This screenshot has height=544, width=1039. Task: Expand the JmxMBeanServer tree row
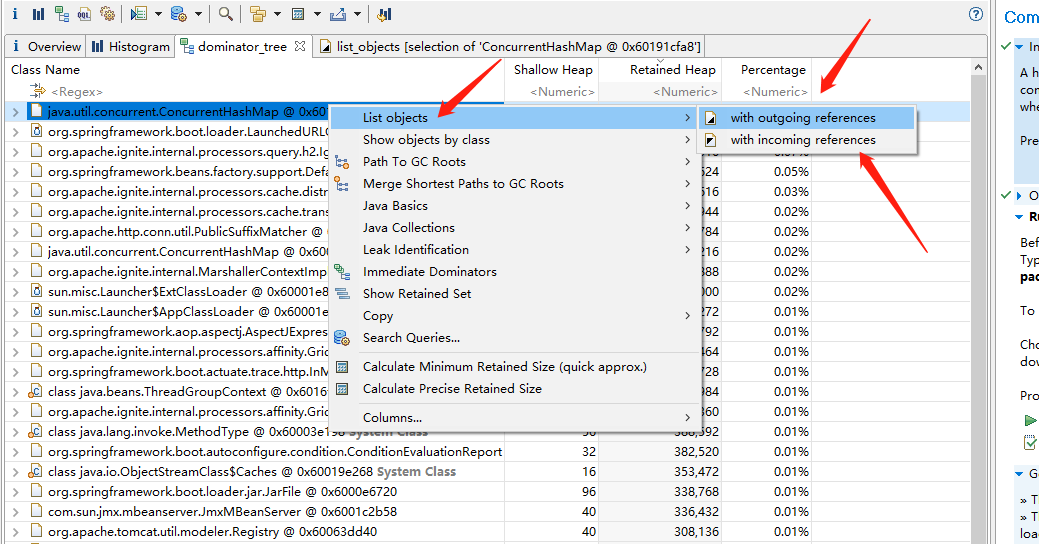15,512
